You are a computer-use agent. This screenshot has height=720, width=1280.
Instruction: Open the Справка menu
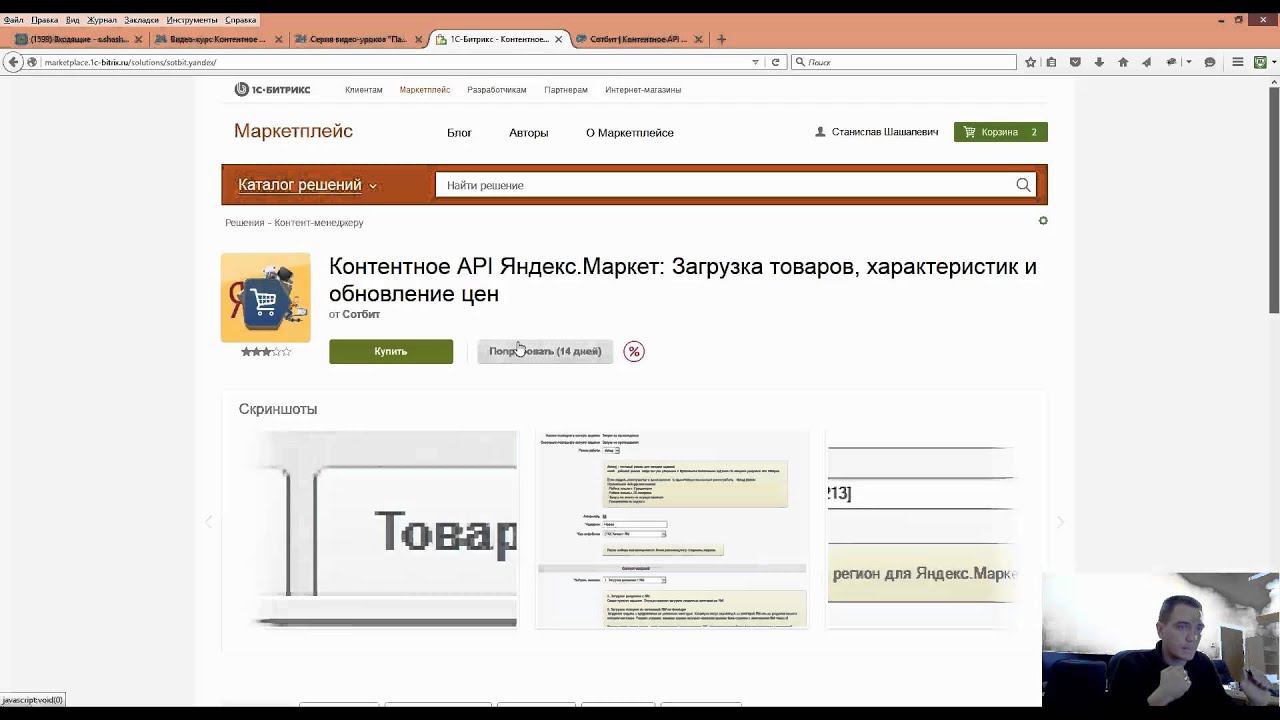click(x=240, y=20)
